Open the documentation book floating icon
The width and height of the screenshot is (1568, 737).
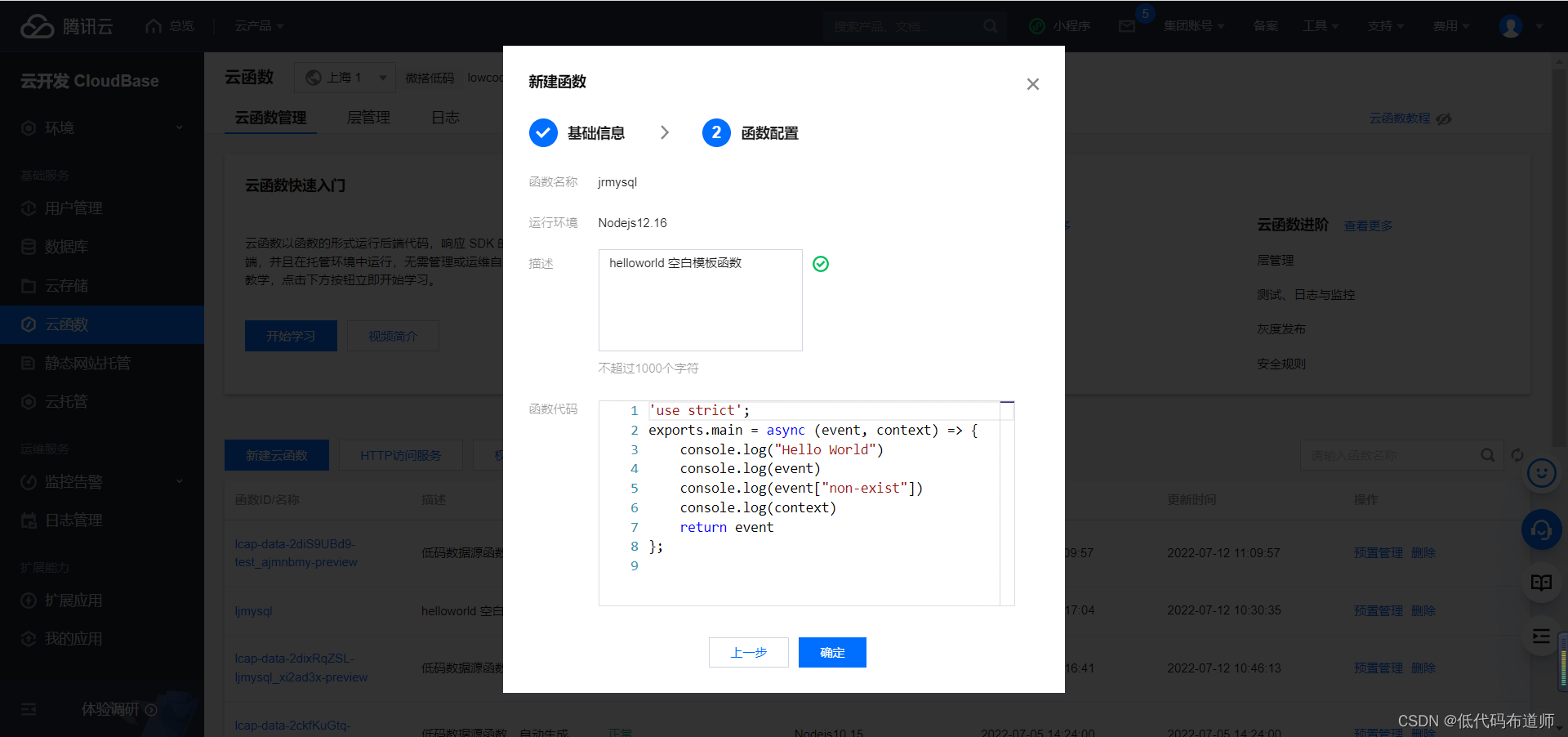(1542, 583)
